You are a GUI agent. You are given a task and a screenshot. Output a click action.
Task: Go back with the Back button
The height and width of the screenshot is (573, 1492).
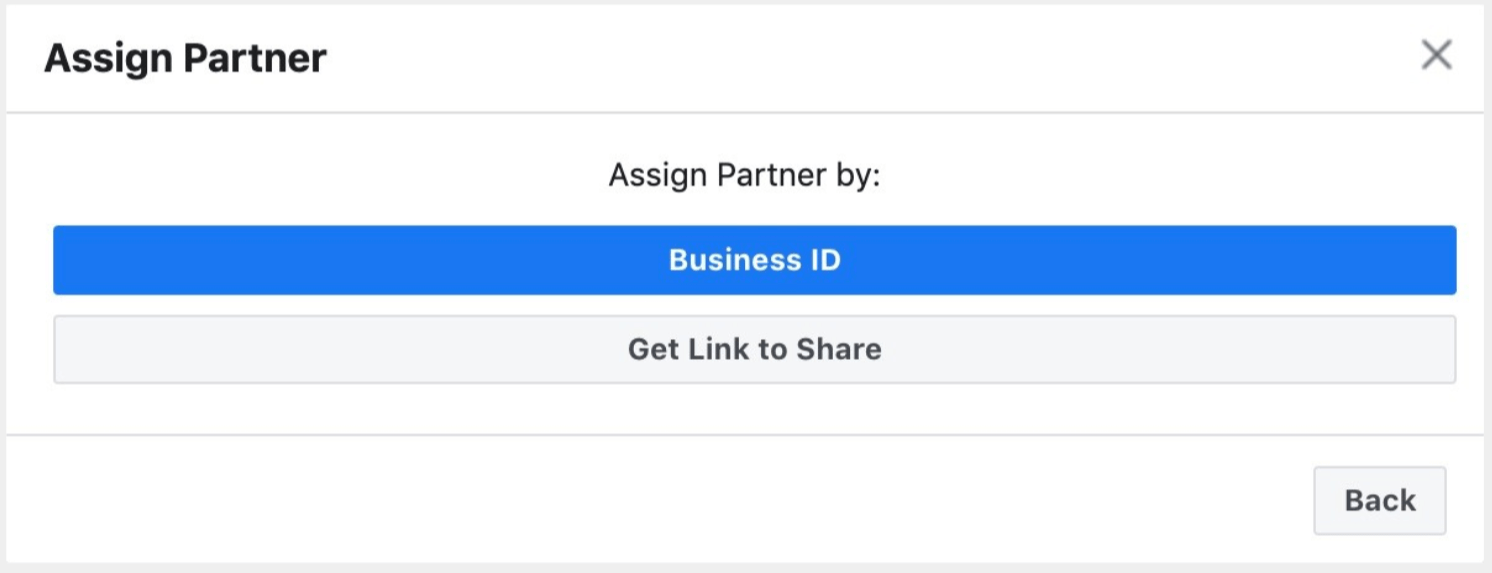pyautogui.click(x=1379, y=500)
